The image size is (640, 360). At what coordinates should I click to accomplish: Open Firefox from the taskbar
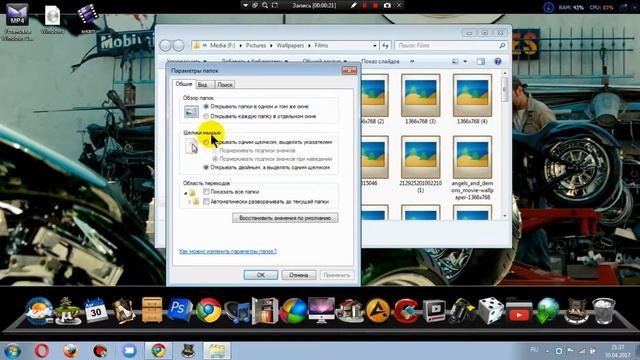click(71, 351)
